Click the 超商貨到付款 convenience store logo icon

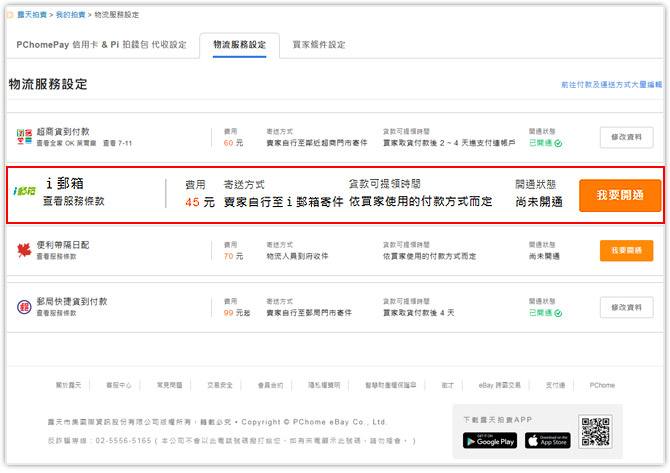coord(25,137)
